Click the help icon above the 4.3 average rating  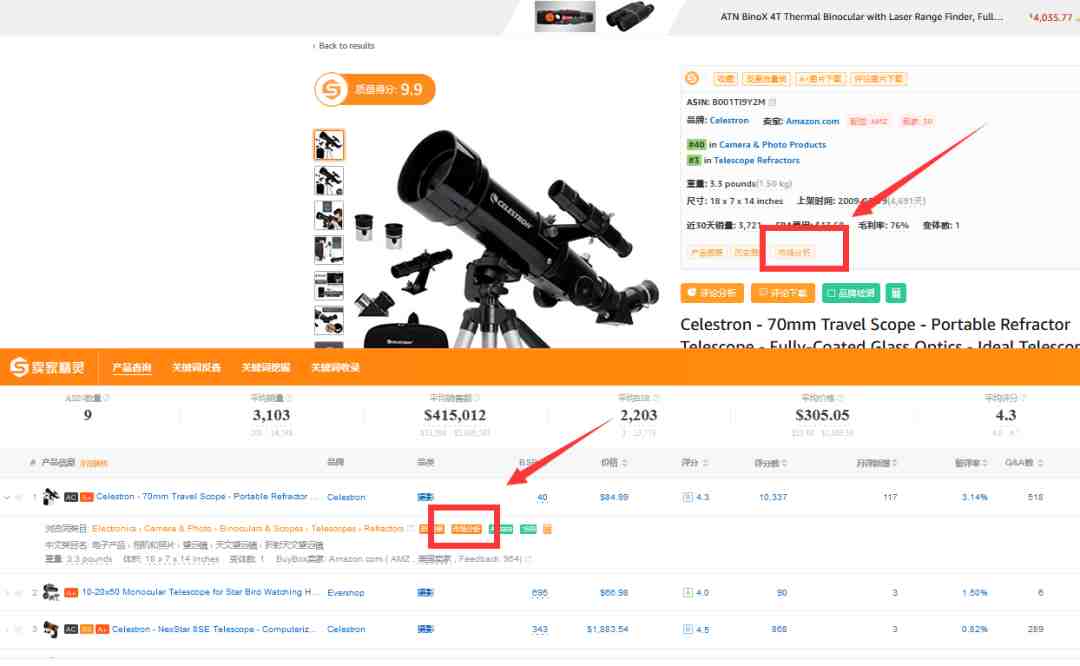pyautogui.click(x=1024, y=398)
